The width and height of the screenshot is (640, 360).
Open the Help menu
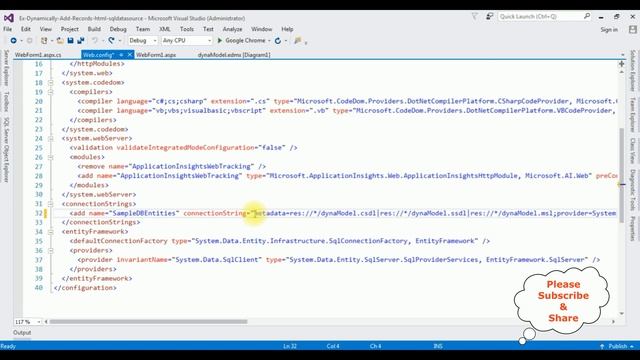[x=287, y=29]
